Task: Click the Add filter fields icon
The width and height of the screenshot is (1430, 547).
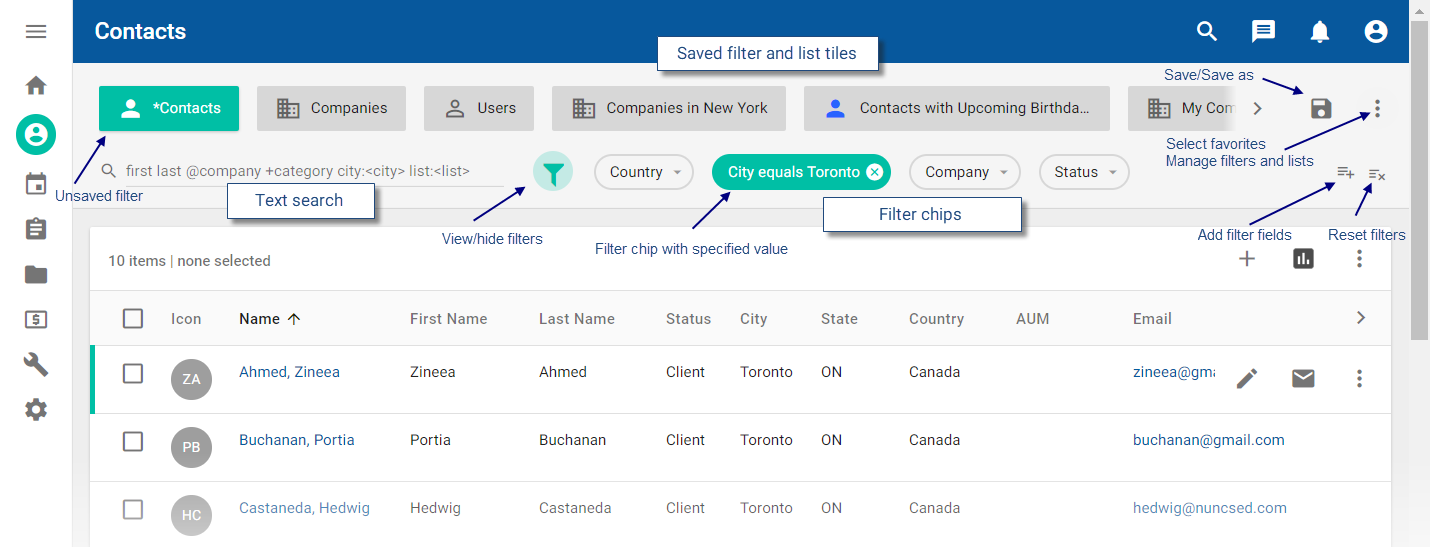Action: 1345,173
